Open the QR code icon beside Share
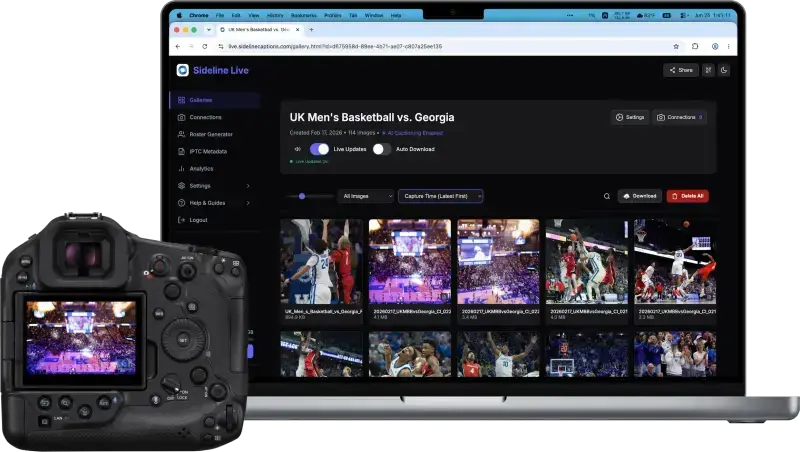This screenshot has height=452, width=800. 708,70
